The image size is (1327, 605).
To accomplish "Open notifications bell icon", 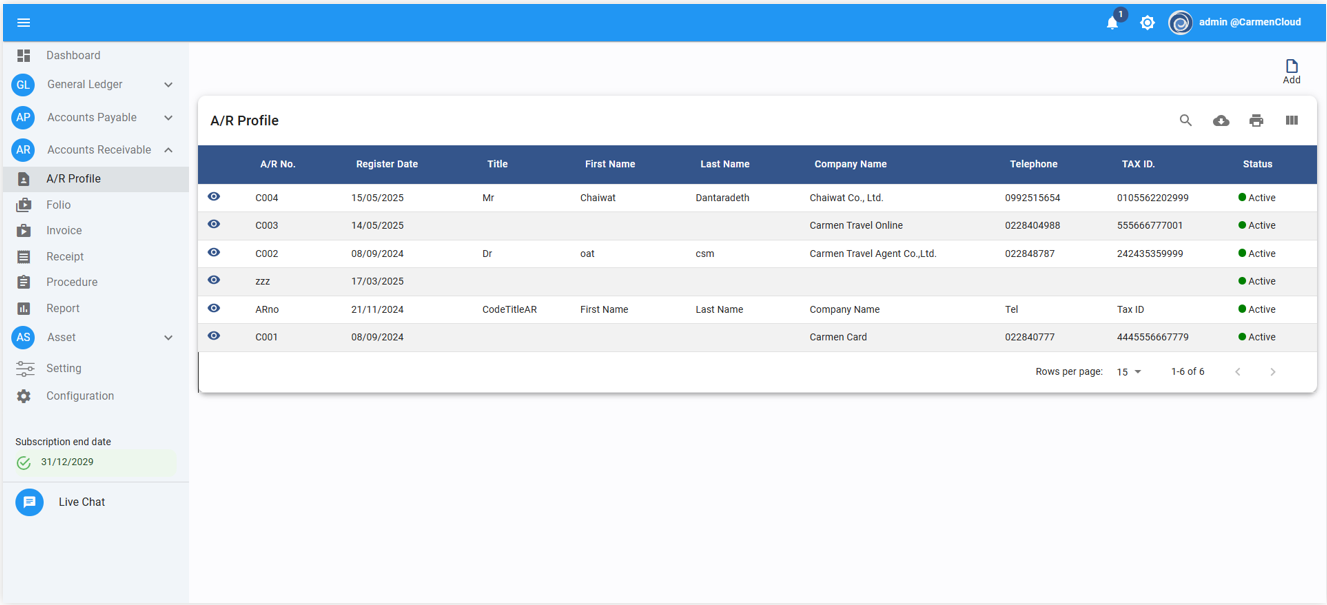I will tap(1112, 22).
